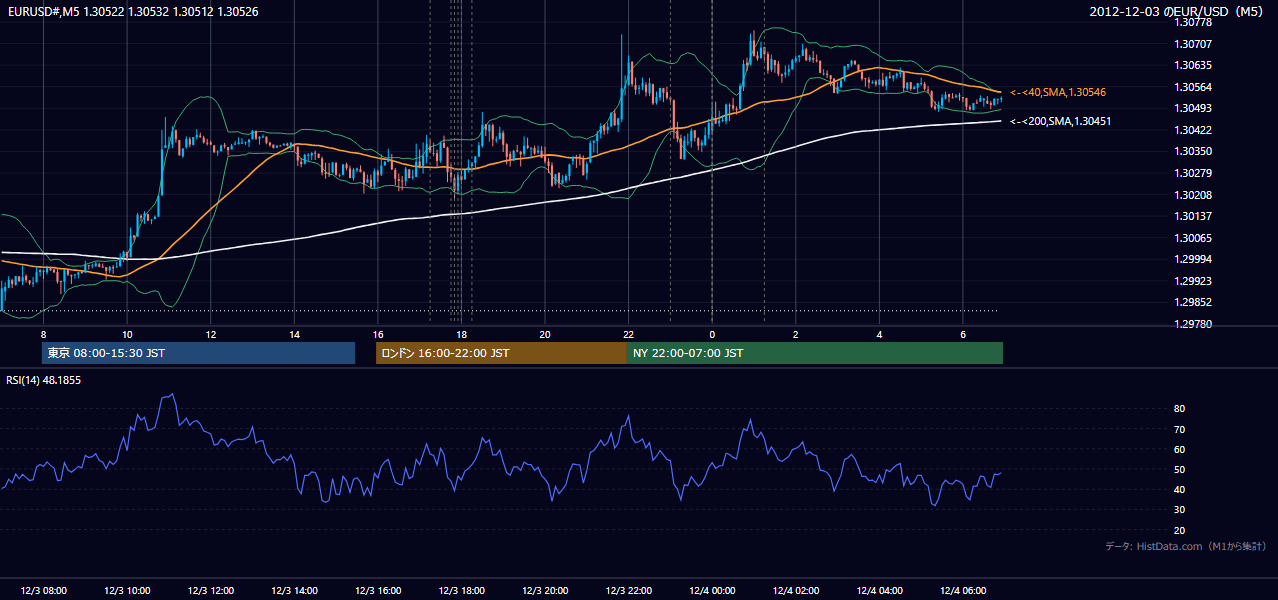Click RSI axis level 50

coord(1180,469)
